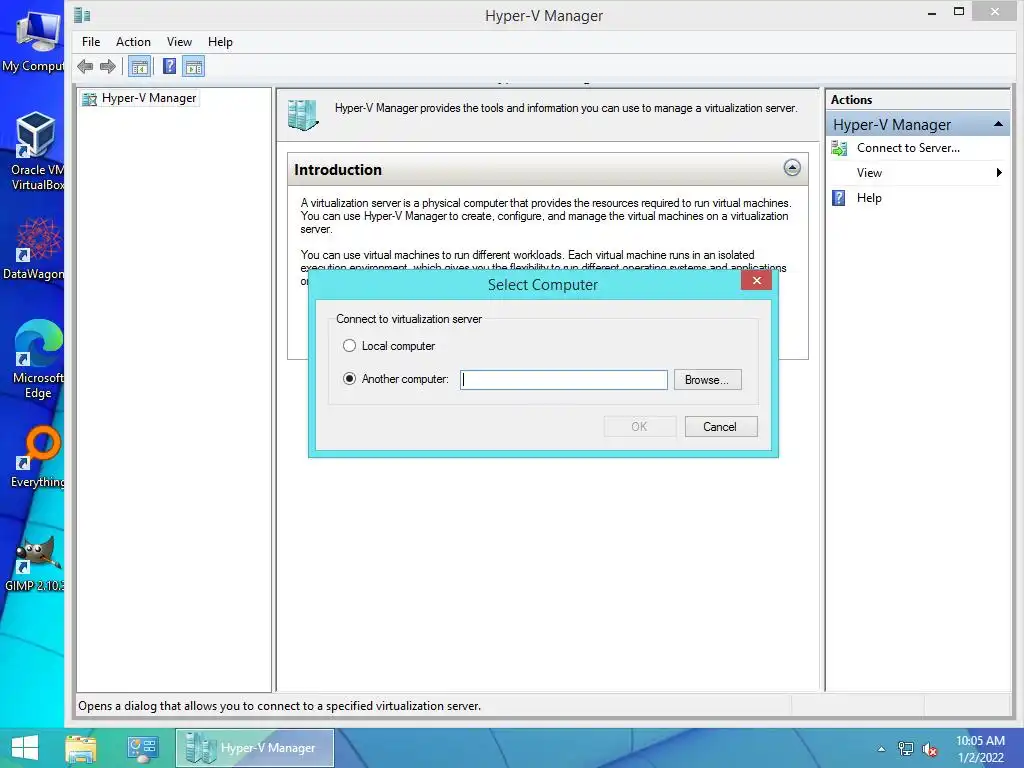
Task: Click the Another computer name field
Action: (564, 379)
